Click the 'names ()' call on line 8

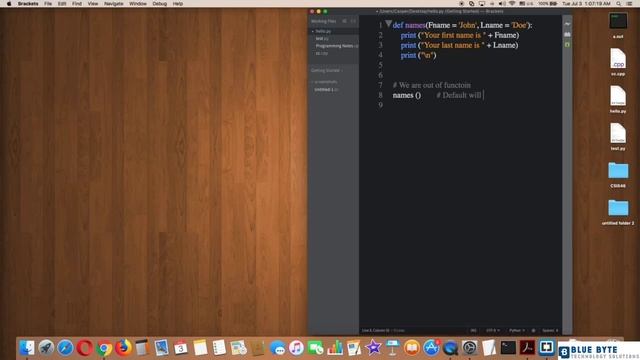click(407, 95)
